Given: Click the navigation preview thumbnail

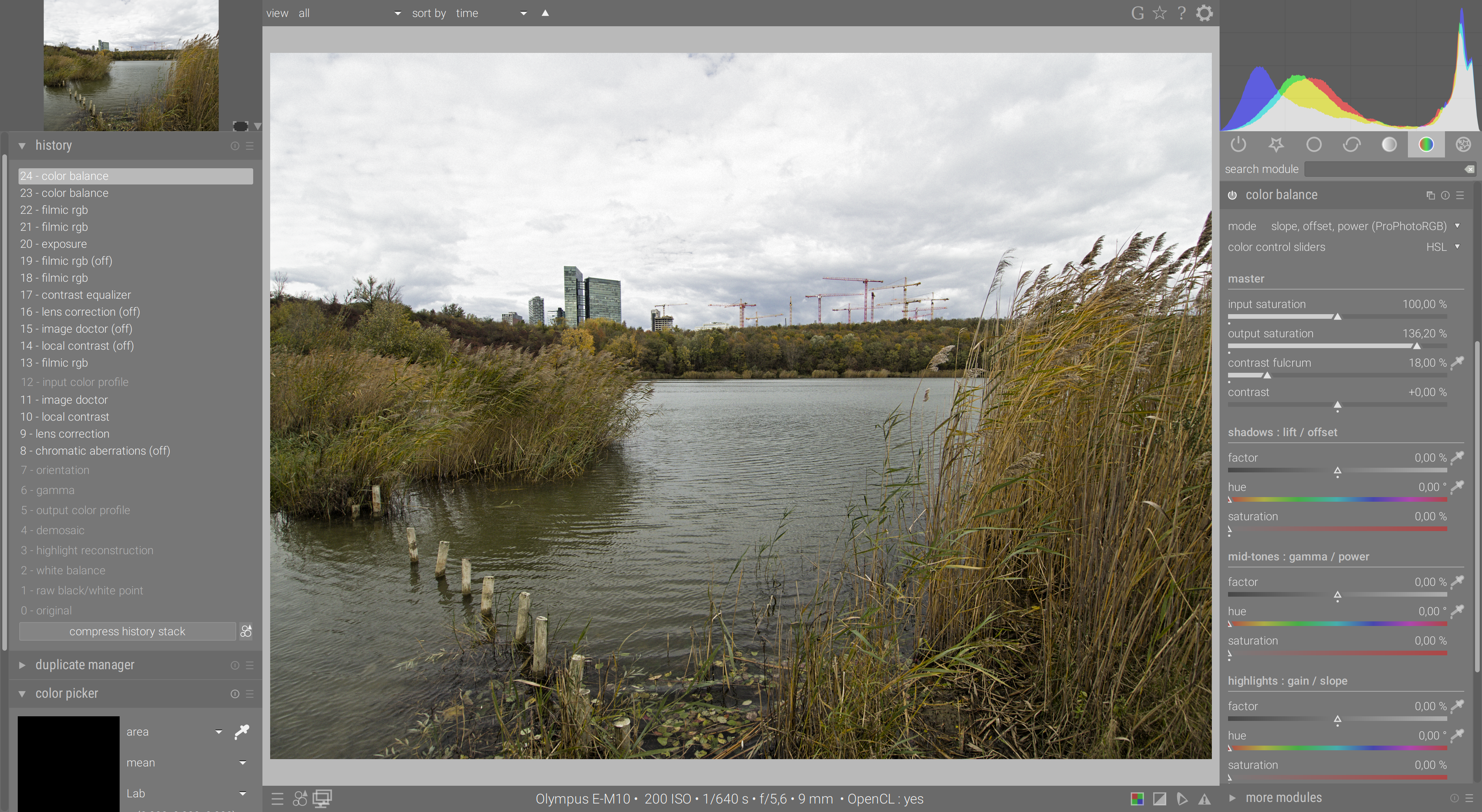Looking at the screenshot, I should [x=131, y=65].
